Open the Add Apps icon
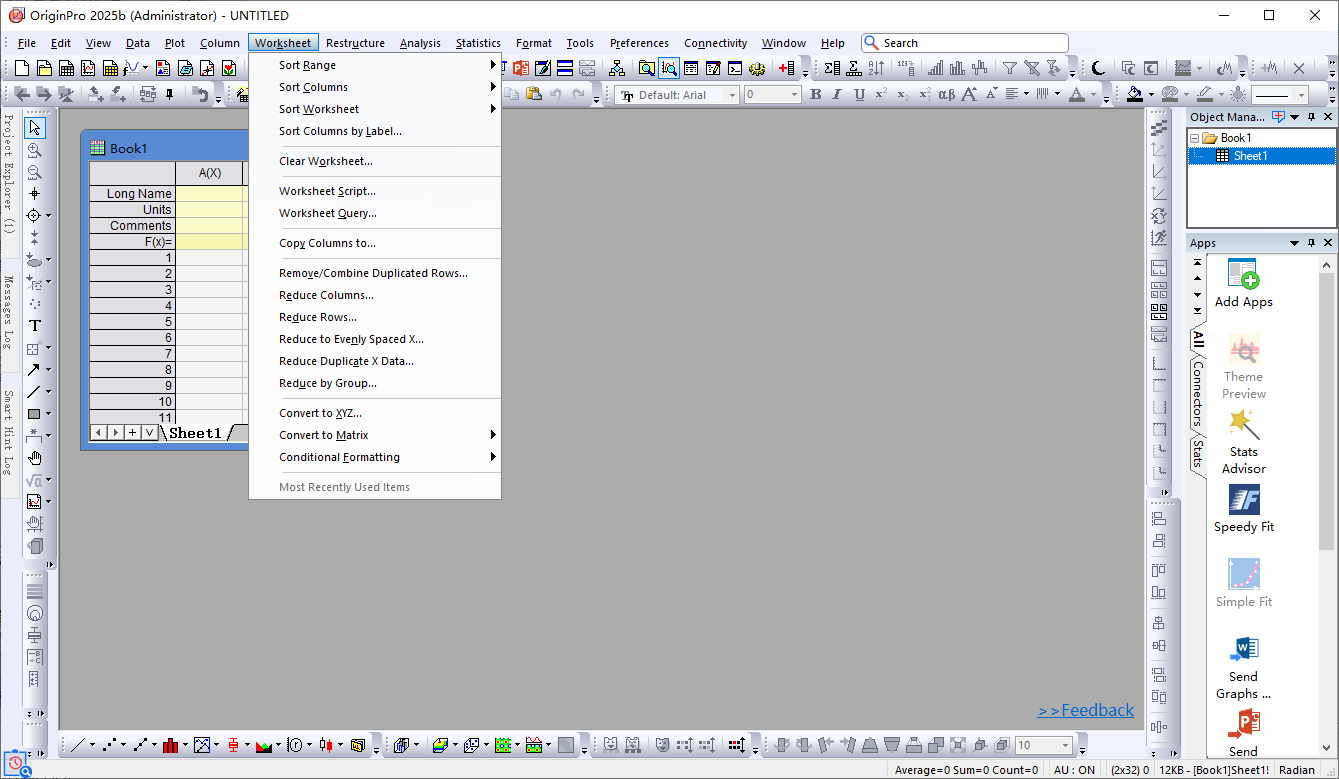 (1243, 284)
